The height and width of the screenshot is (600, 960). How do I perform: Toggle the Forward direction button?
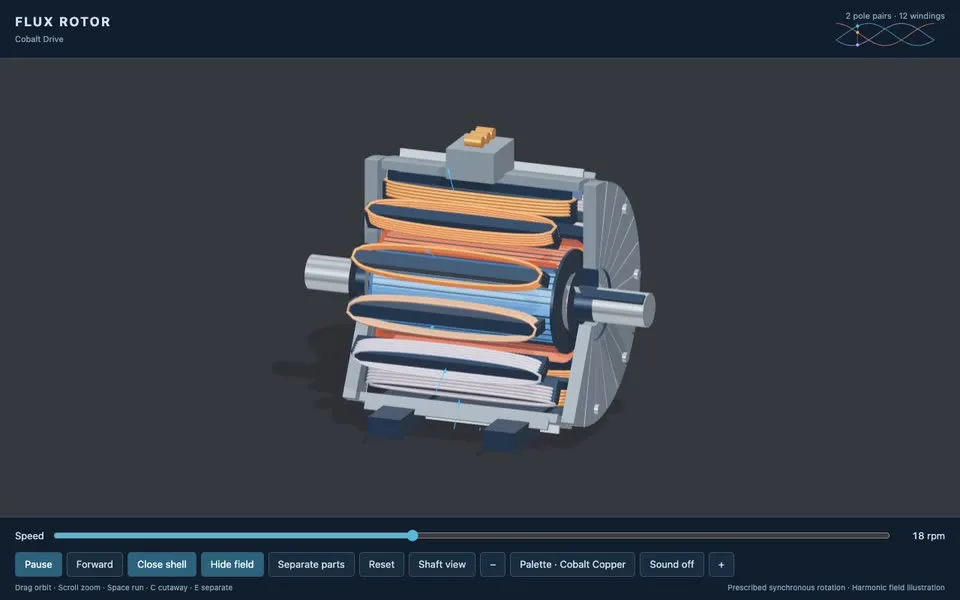94,564
